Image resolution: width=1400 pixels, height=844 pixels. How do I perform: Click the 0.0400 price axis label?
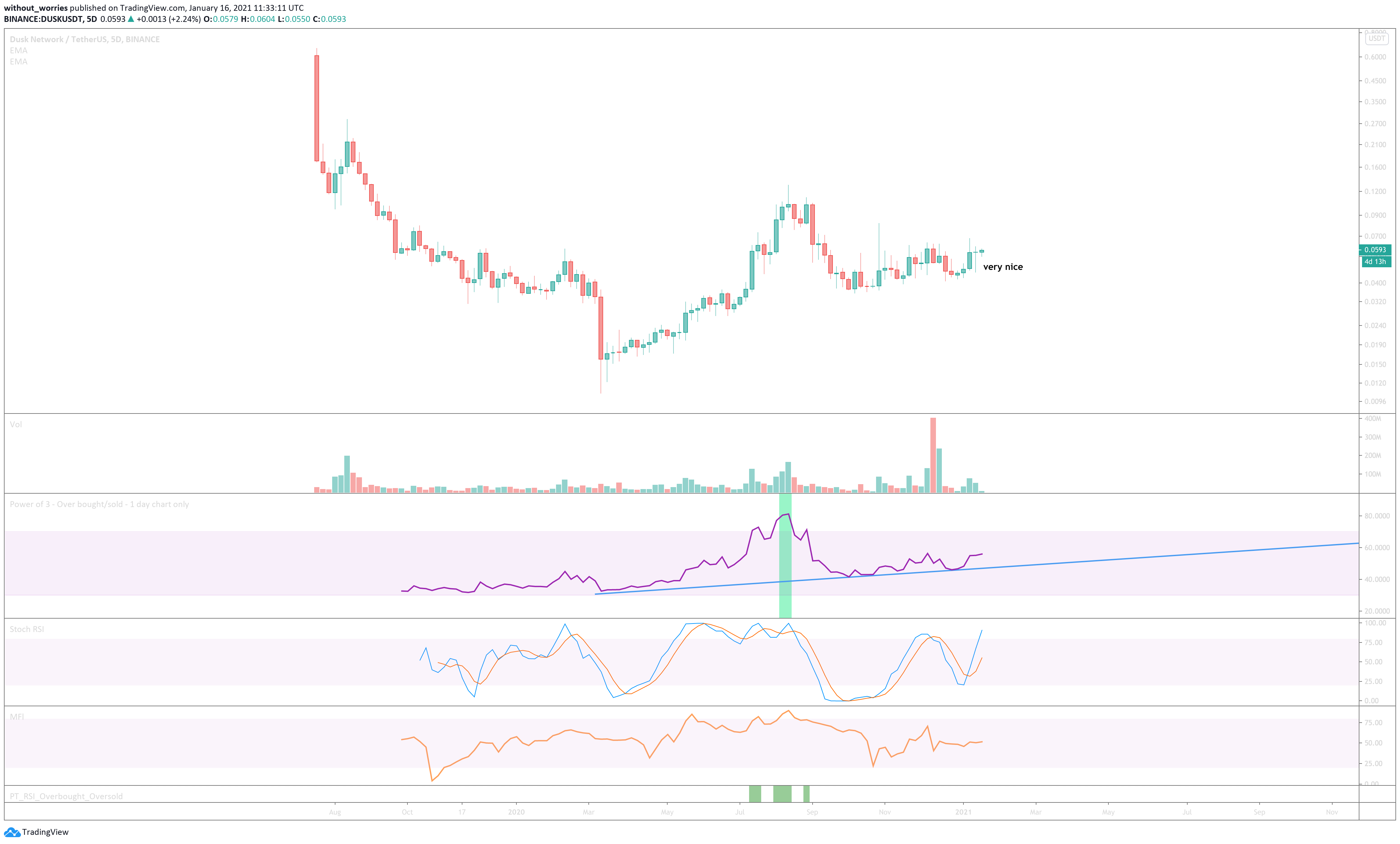1375,283
